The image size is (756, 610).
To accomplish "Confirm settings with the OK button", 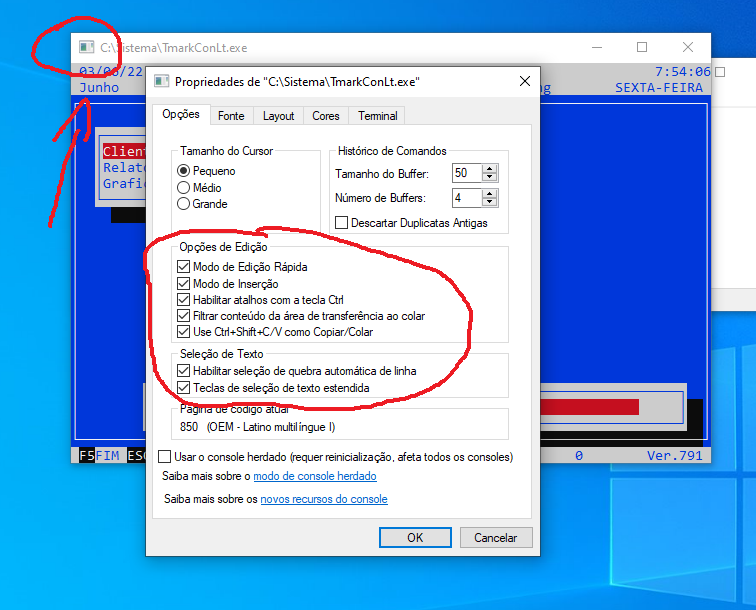I will point(415,537).
